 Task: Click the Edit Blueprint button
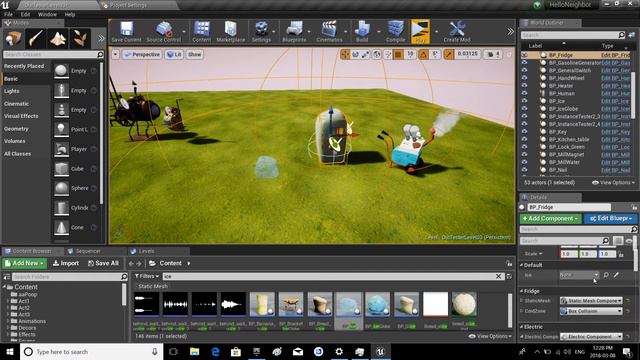610,218
